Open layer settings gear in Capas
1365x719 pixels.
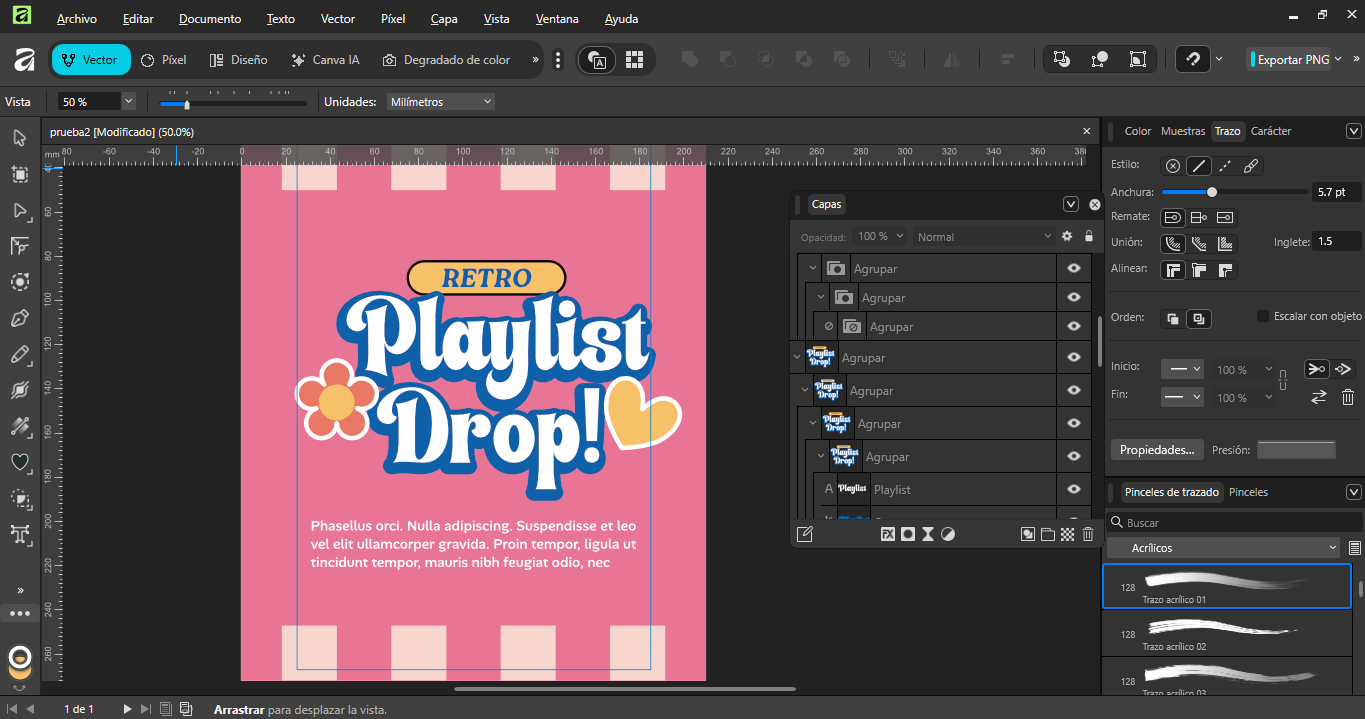[1067, 236]
